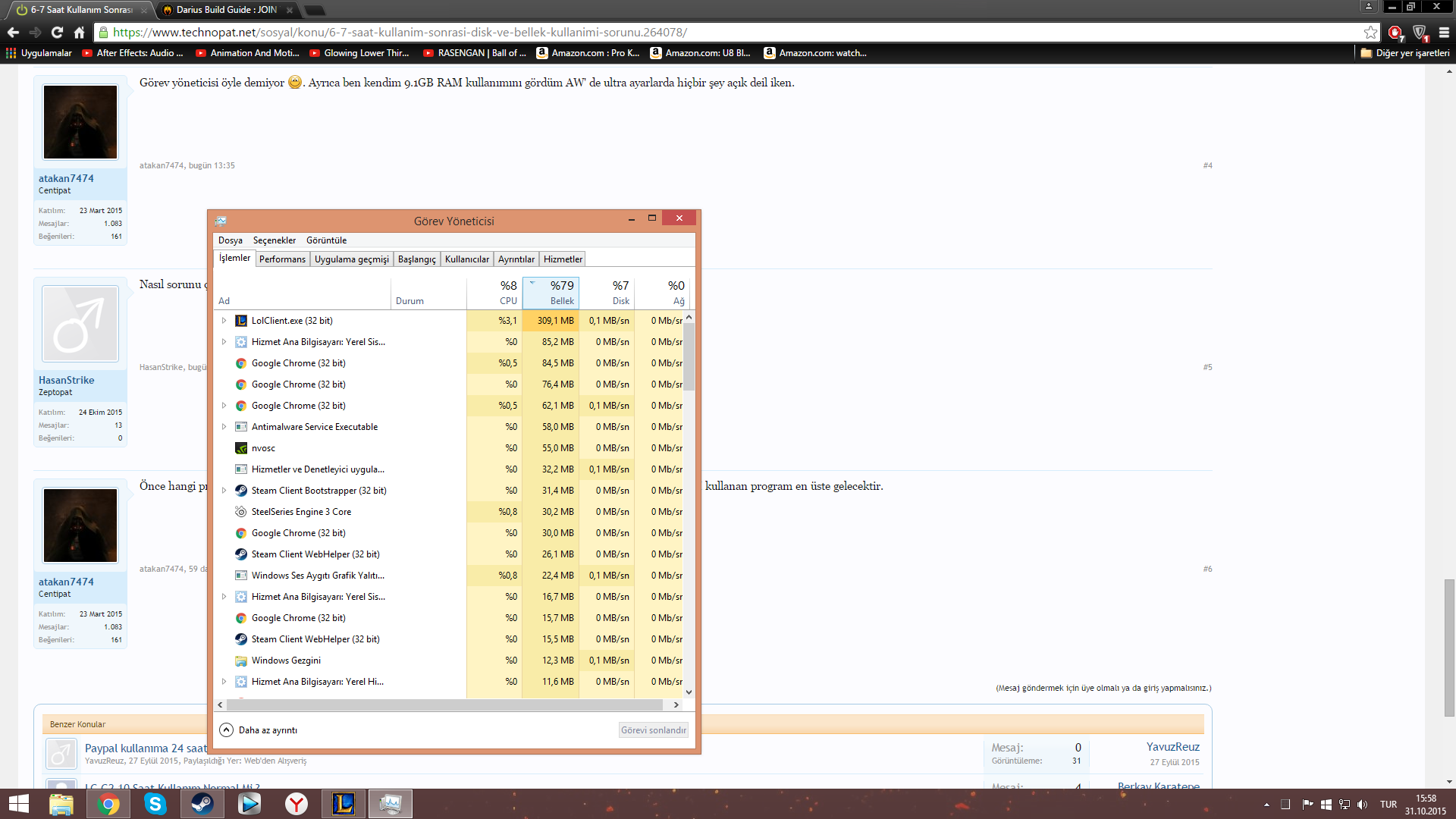
Task: Open the Görüntüle menu
Action: tap(327, 240)
